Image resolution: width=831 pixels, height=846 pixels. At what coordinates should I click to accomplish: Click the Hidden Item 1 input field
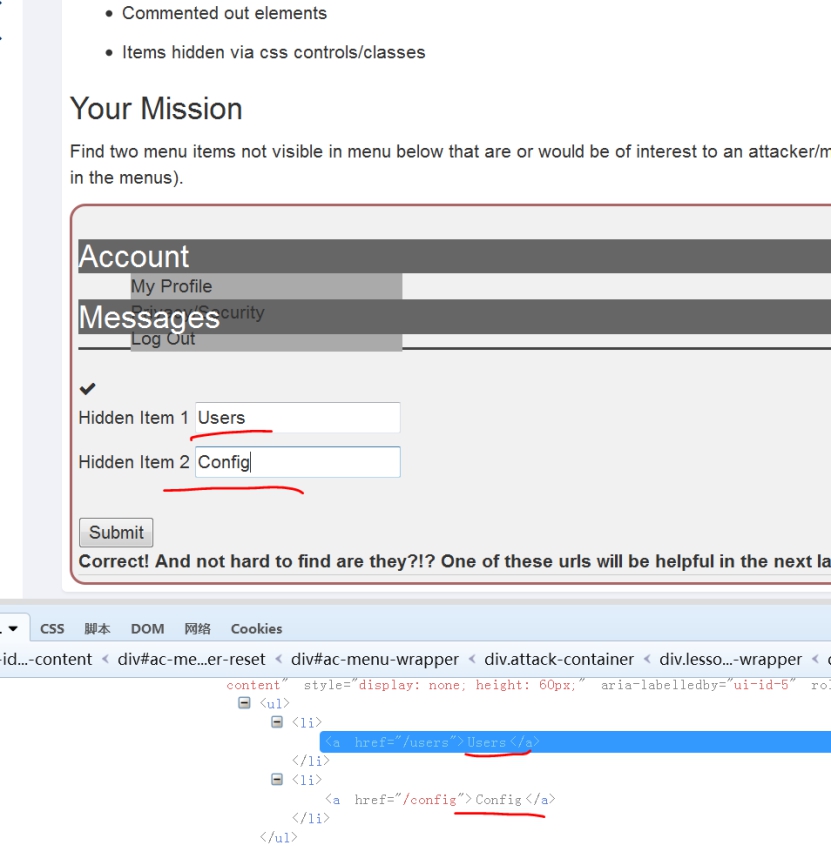click(x=298, y=418)
